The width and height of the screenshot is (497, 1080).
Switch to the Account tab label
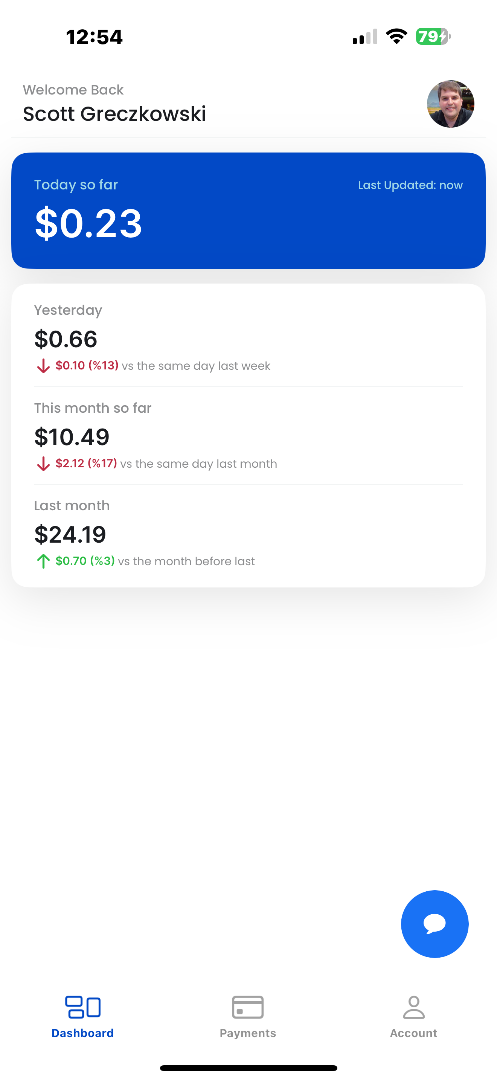pyautogui.click(x=414, y=1033)
